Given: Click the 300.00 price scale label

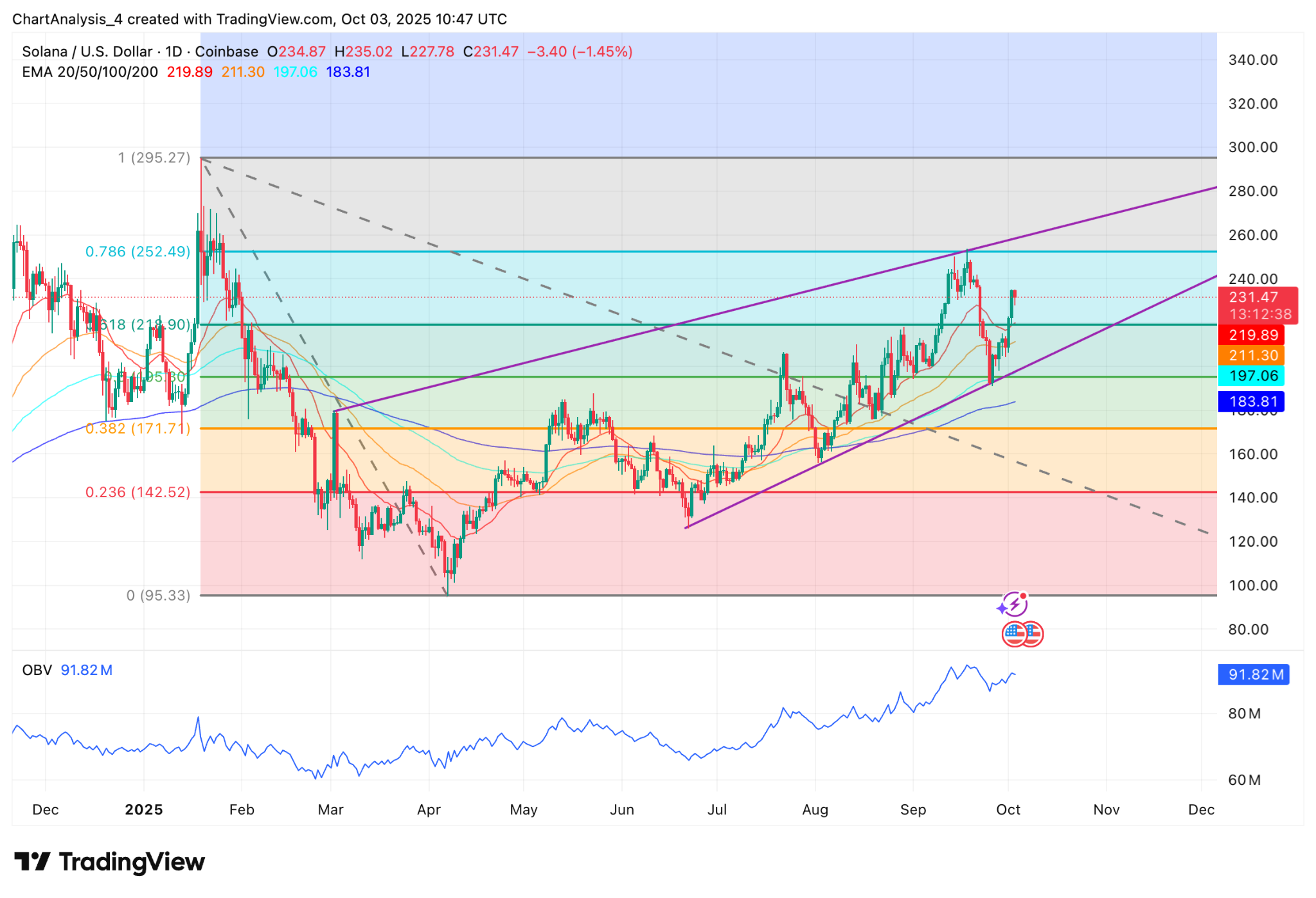Looking at the screenshot, I should coord(1252,147).
